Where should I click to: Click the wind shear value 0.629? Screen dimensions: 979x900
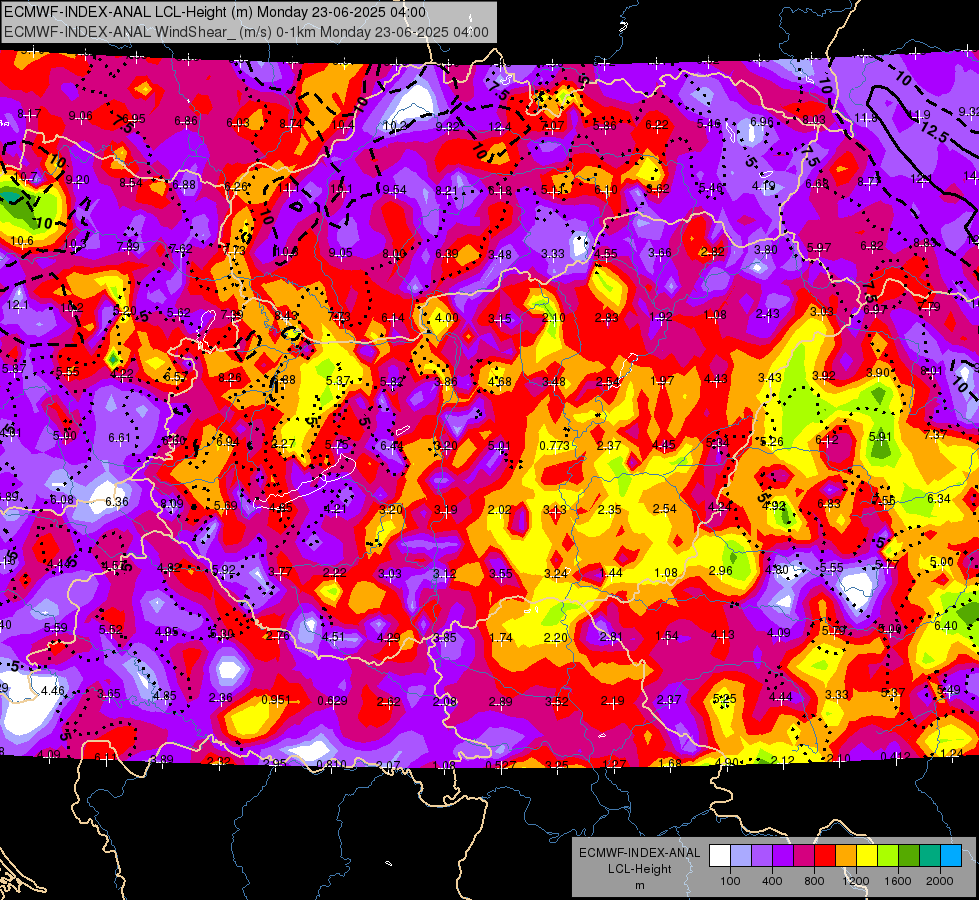[332, 701]
